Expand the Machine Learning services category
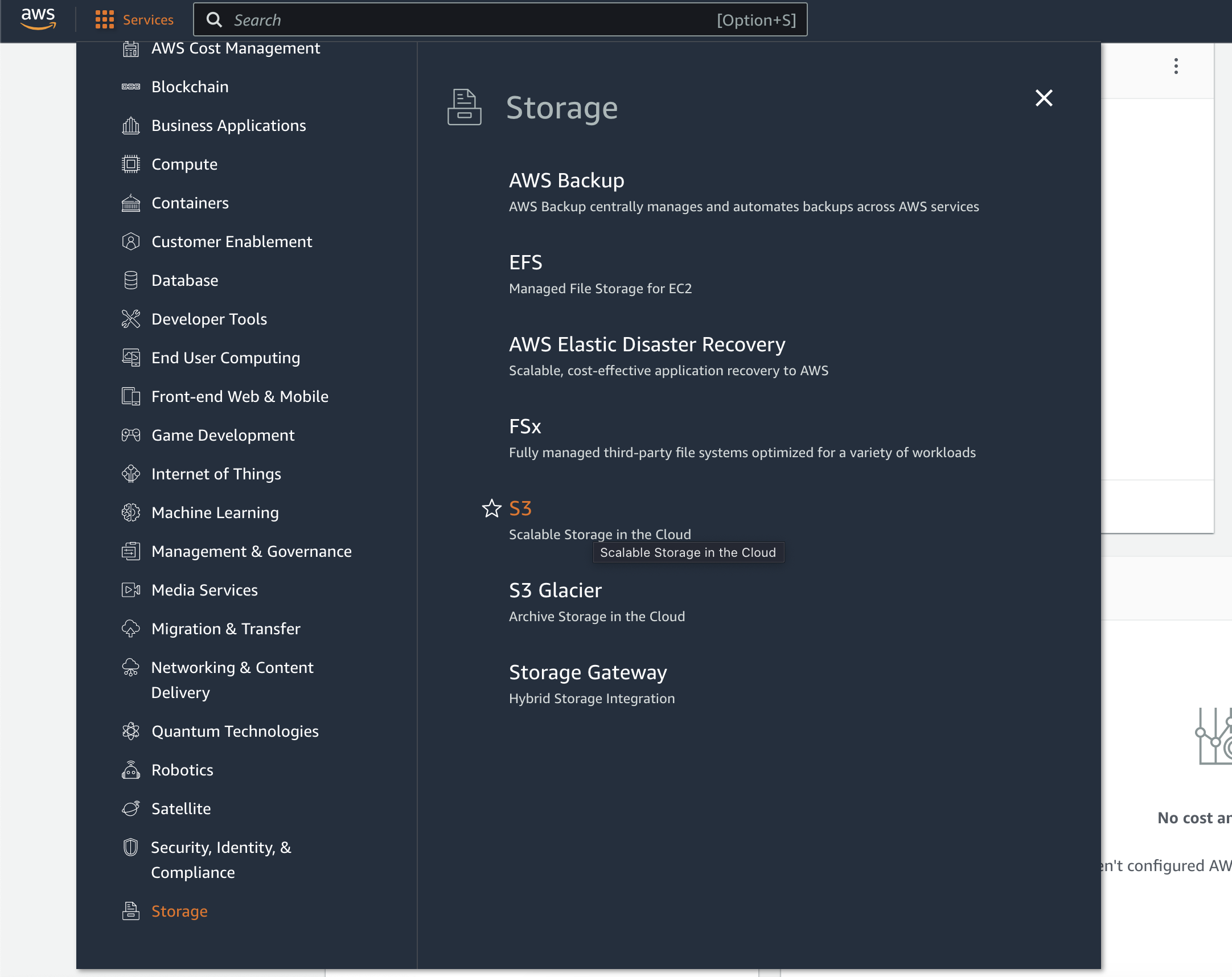The width and height of the screenshot is (1232, 977). pyautogui.click(x=215, y=512)
